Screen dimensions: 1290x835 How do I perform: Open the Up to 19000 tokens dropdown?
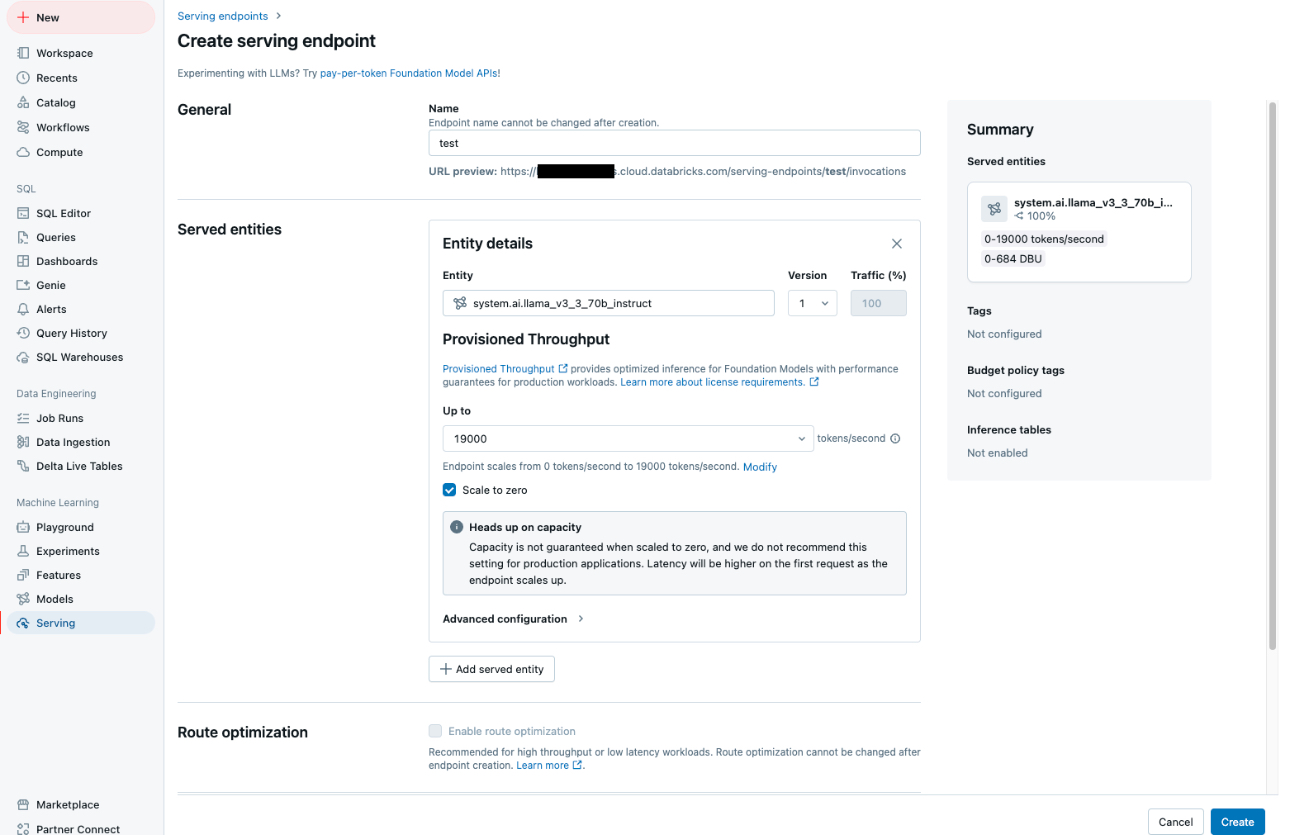tap(628, 438)
